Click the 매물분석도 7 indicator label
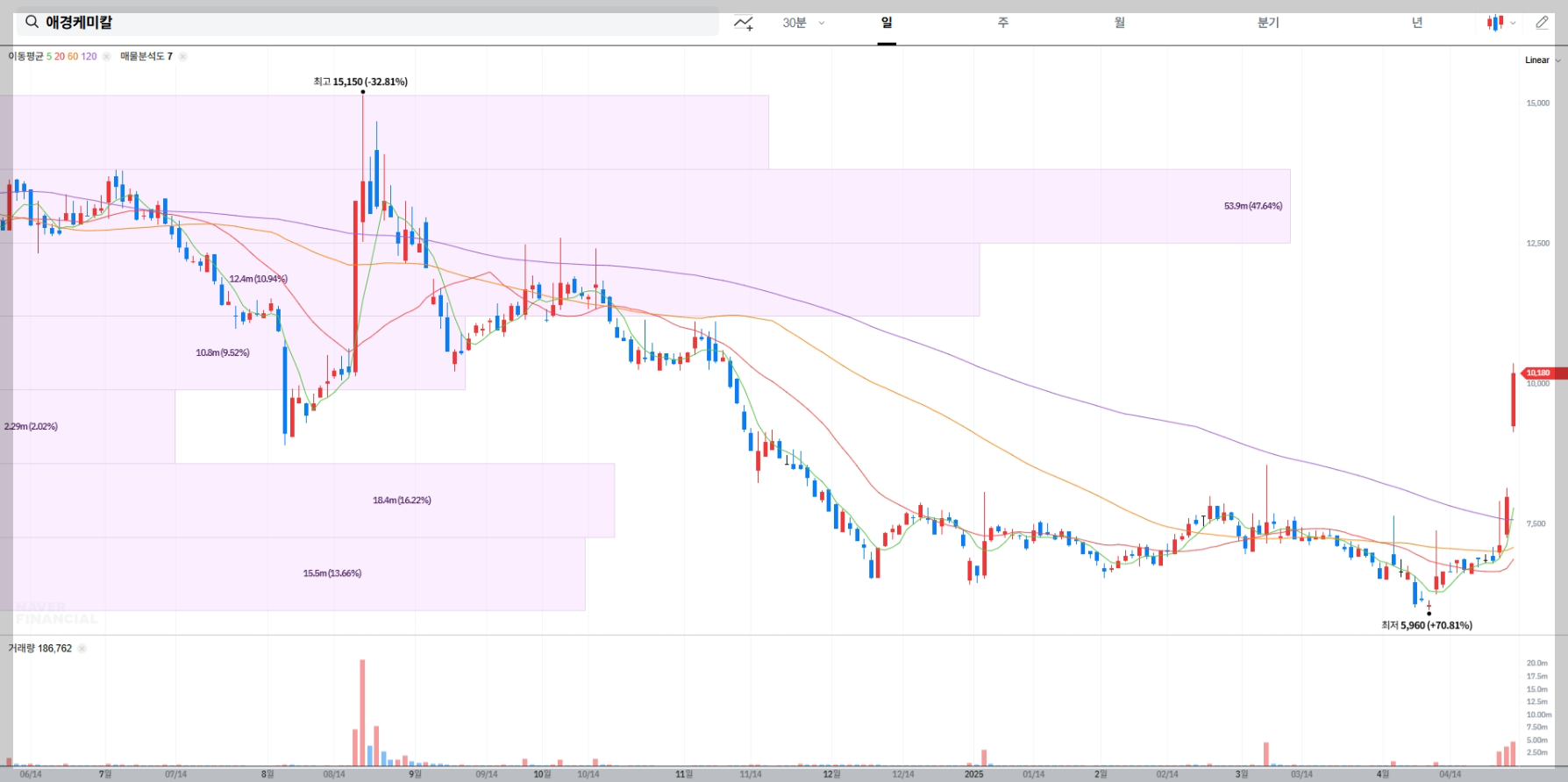 click(146, 56)
